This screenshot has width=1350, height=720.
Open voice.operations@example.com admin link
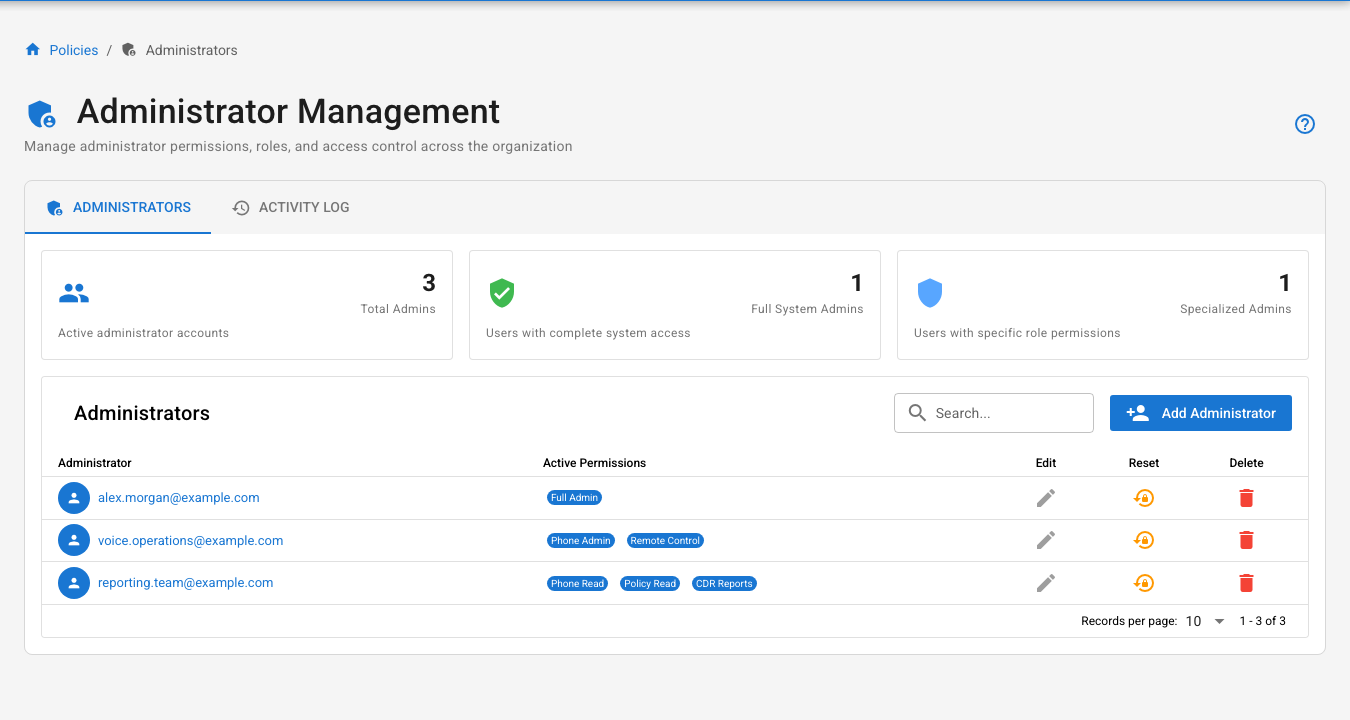coord(190,540)
